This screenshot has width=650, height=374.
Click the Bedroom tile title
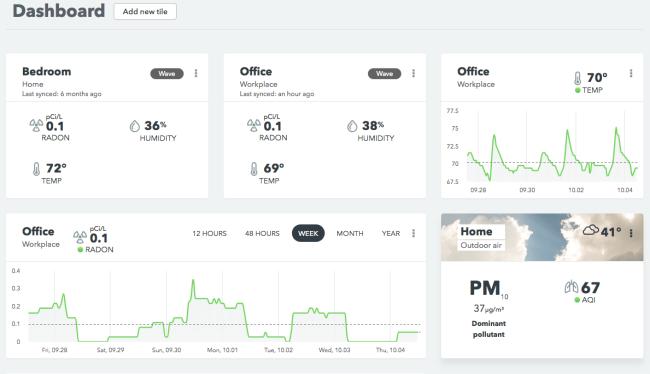[x=47, y=72]
